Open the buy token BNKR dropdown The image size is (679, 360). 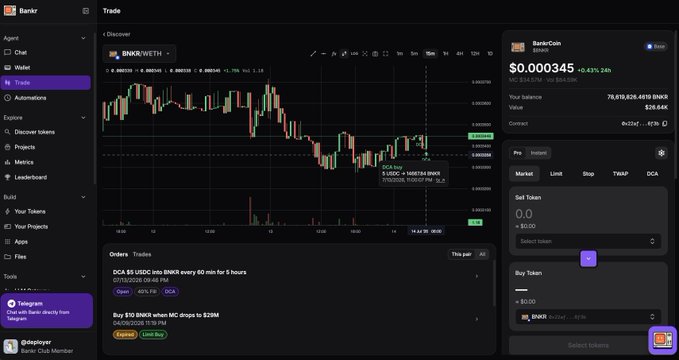coord(588,317)
